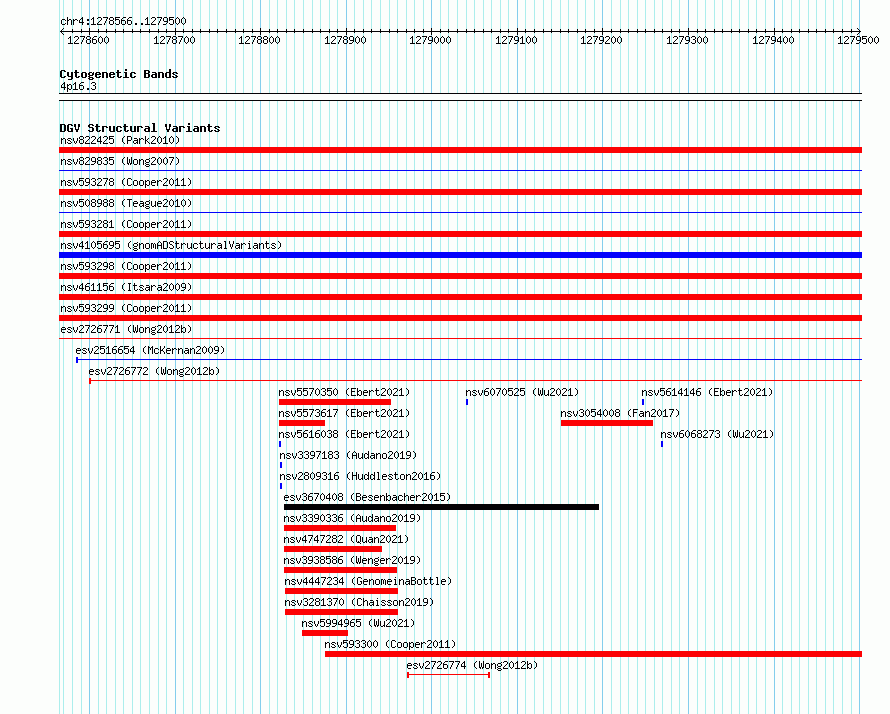890x714 pixels.
Task: Select the red nsv822425 Park2010 variant bar
Action: (x=460, y=150)
